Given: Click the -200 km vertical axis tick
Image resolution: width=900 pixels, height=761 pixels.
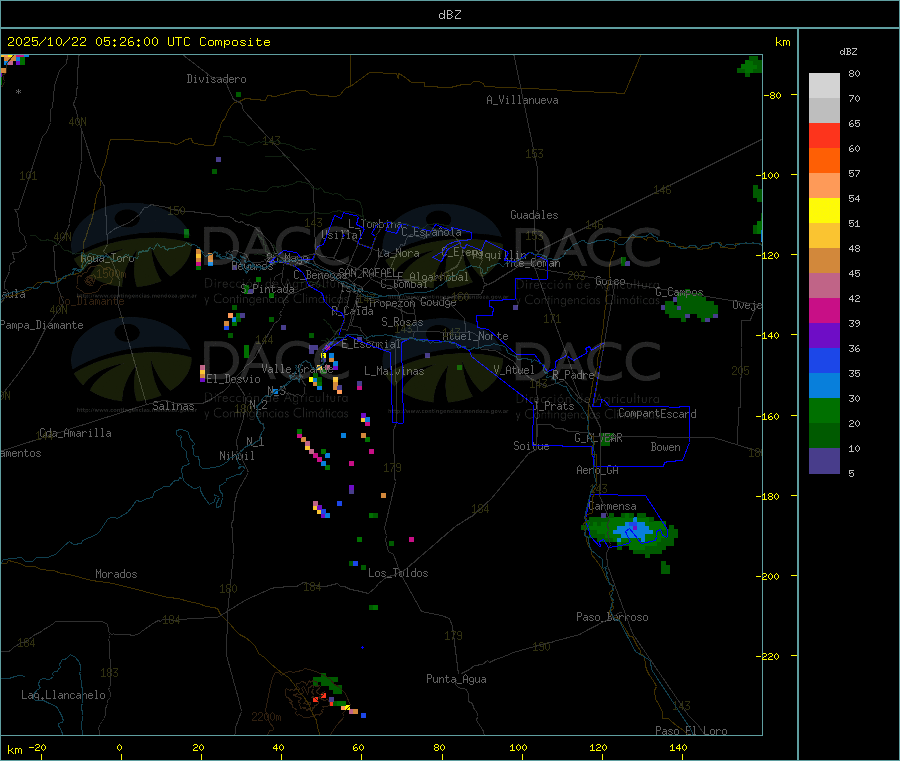Looking at the screenshot, I should [768, 576].
